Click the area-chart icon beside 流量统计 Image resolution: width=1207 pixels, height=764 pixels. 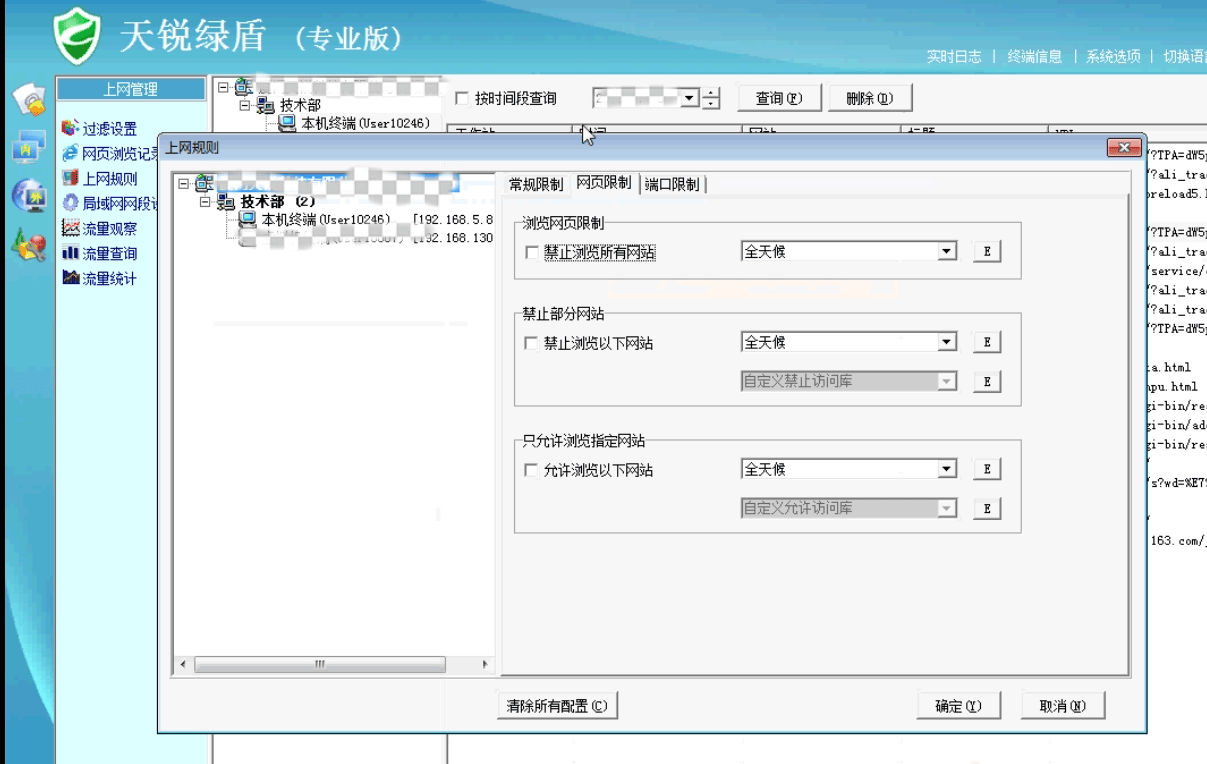[69, 278]
